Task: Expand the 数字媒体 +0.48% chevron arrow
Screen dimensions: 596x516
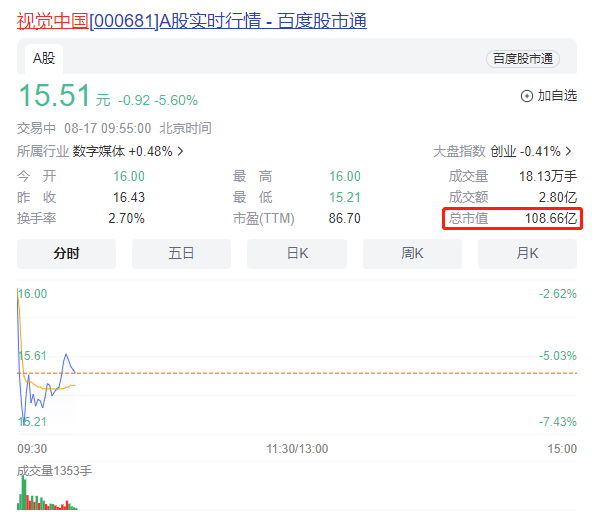Action: point(181,151)
